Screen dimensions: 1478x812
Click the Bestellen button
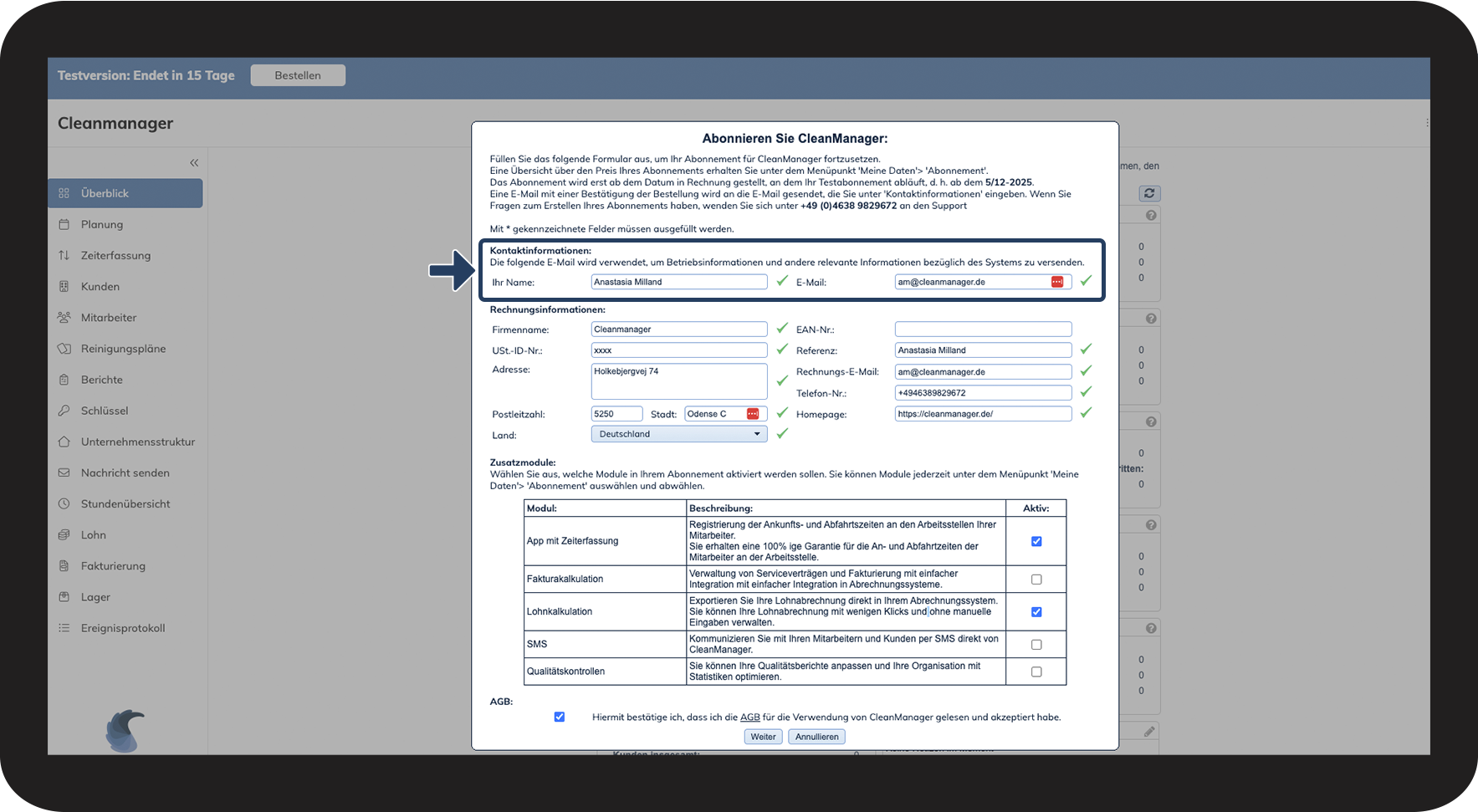298,75
